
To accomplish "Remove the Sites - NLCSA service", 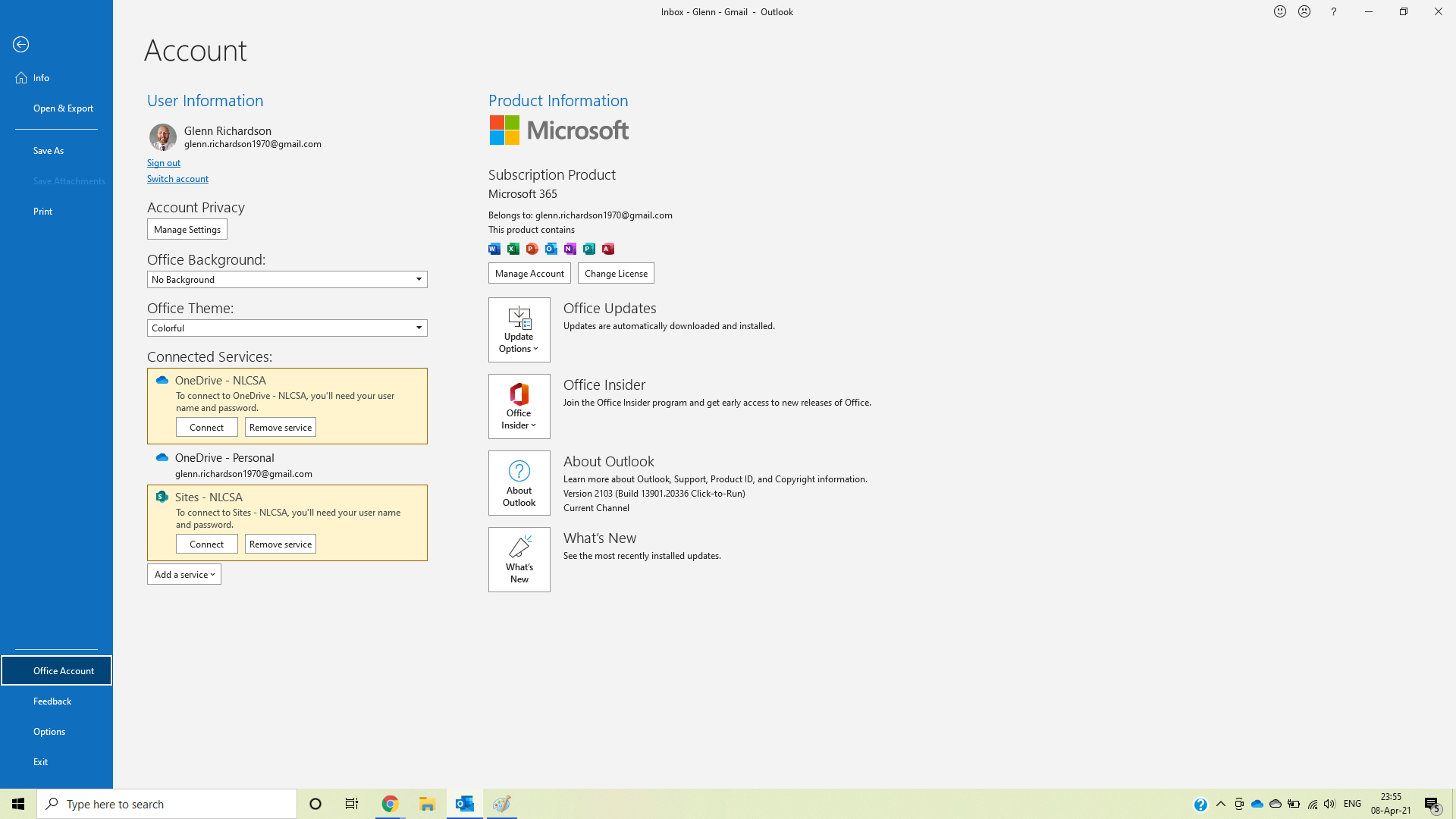I will (281, 544).
